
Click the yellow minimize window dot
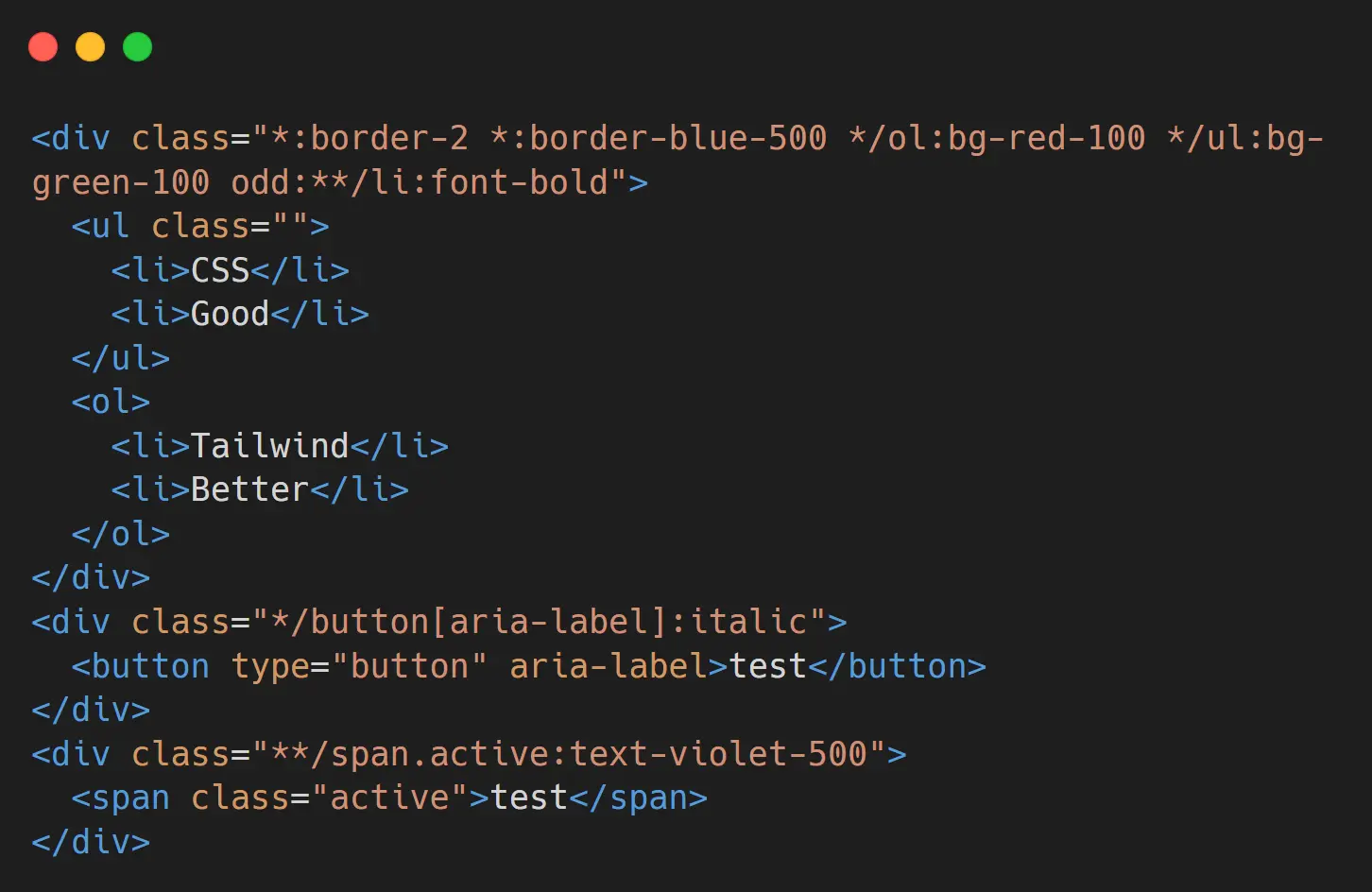click(91, 46)
